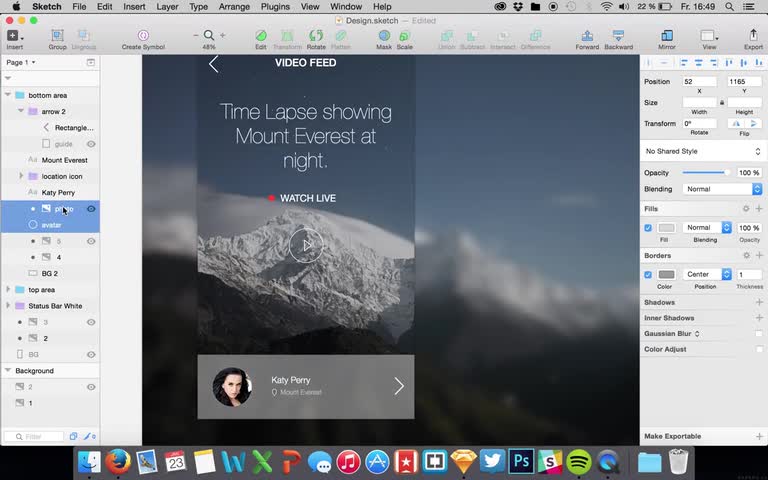Toggle the pages list panel icon
The image size is (768, 480).
pos(91,62)
